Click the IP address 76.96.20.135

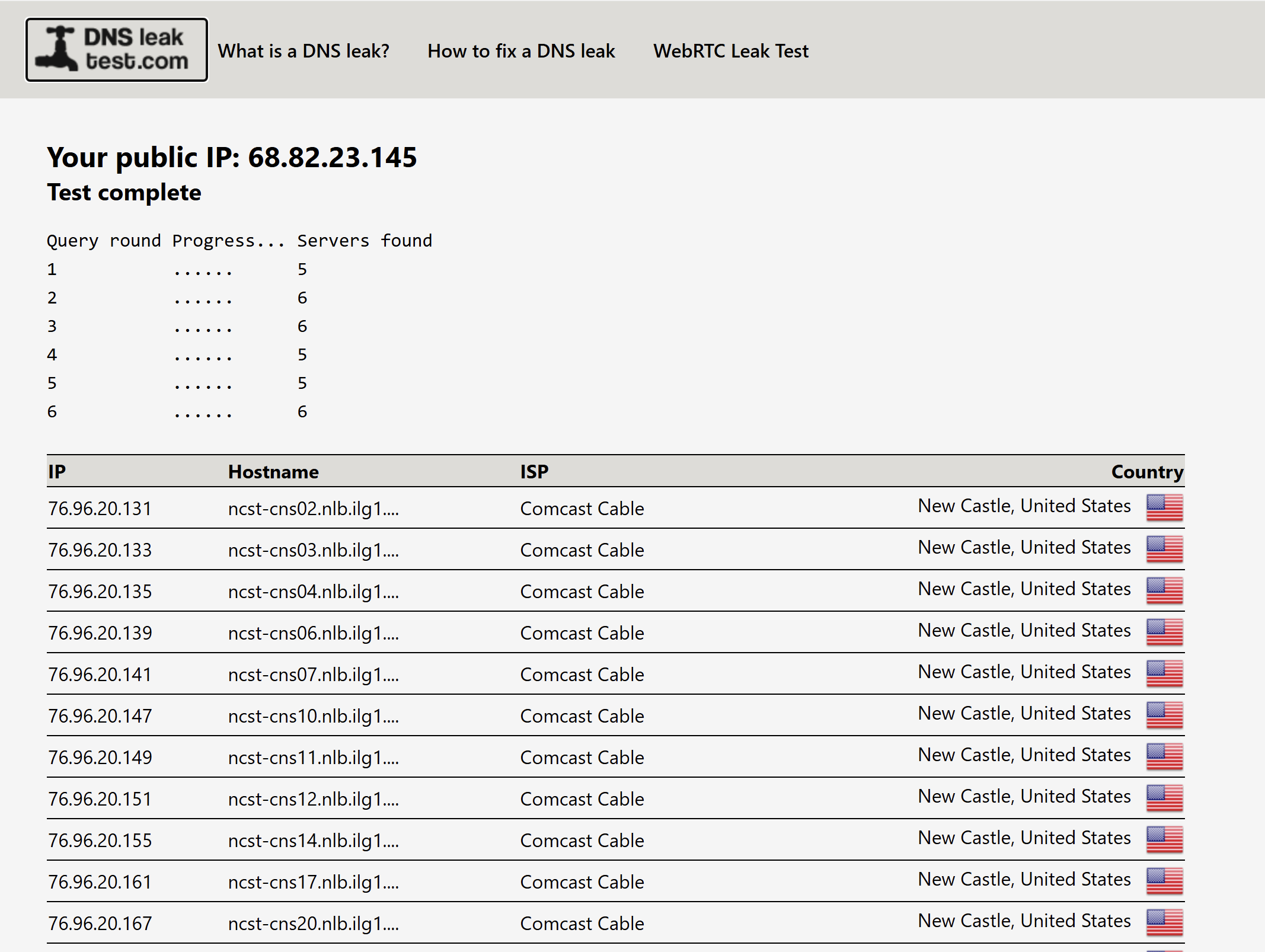tap(100, 592)
